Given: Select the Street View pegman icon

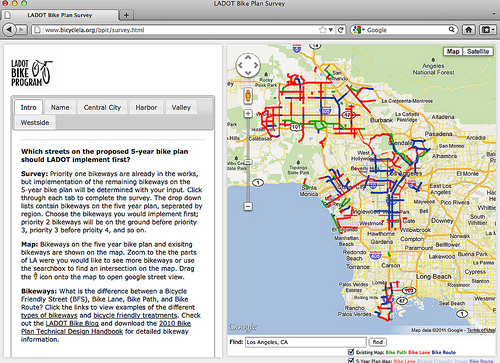Looking at the screenshot, I should click(x=248, y=96).
